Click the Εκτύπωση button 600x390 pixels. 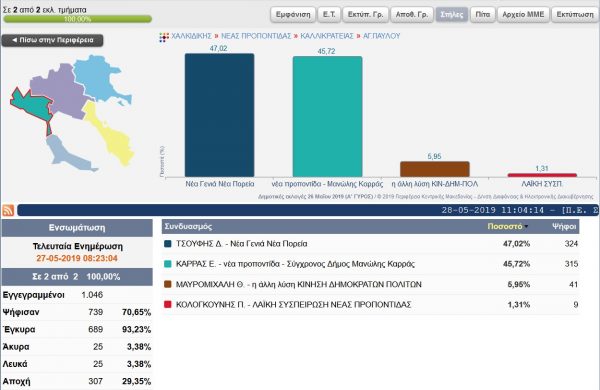575,15
